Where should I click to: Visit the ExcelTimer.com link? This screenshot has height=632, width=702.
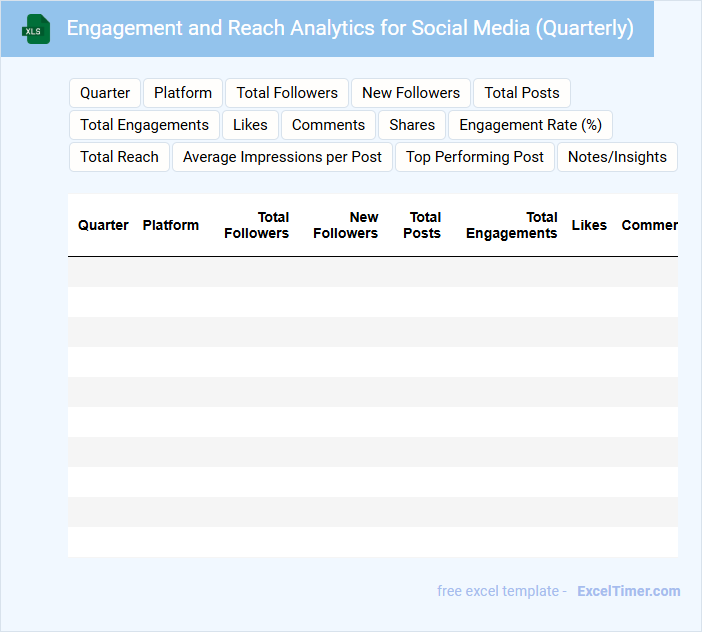click(628, 591)
